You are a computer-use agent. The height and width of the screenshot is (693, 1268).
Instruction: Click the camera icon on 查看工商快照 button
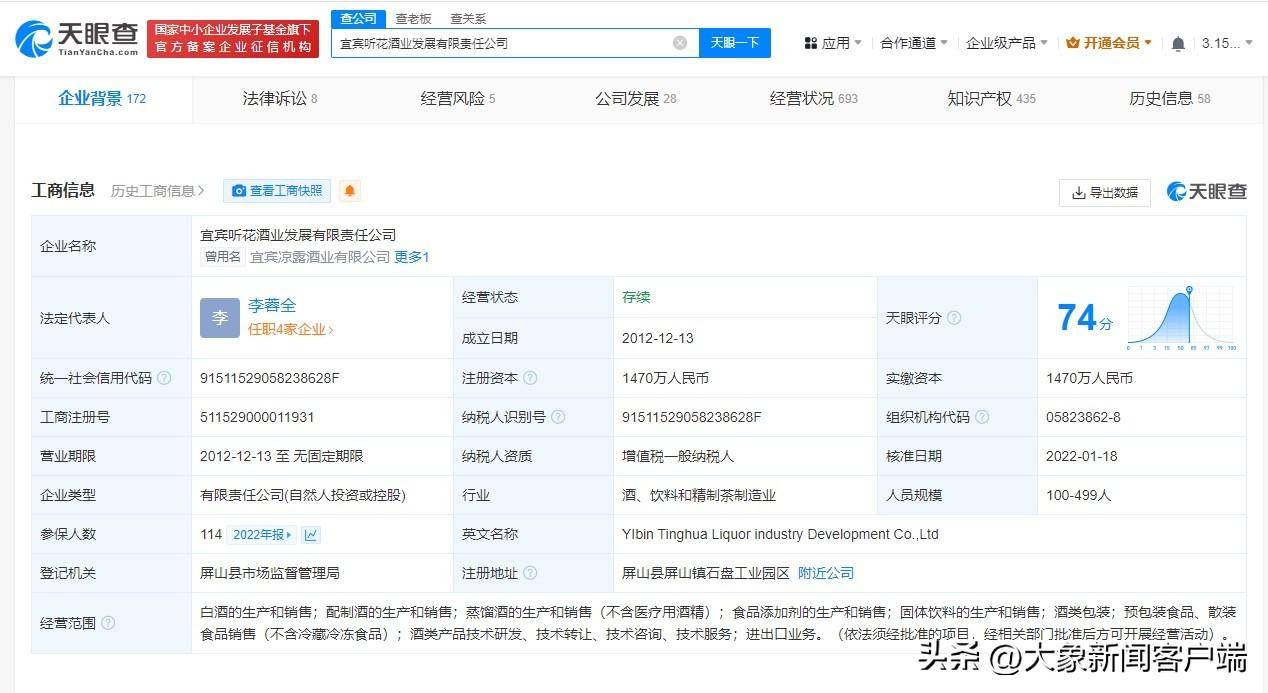coord(239,190)
